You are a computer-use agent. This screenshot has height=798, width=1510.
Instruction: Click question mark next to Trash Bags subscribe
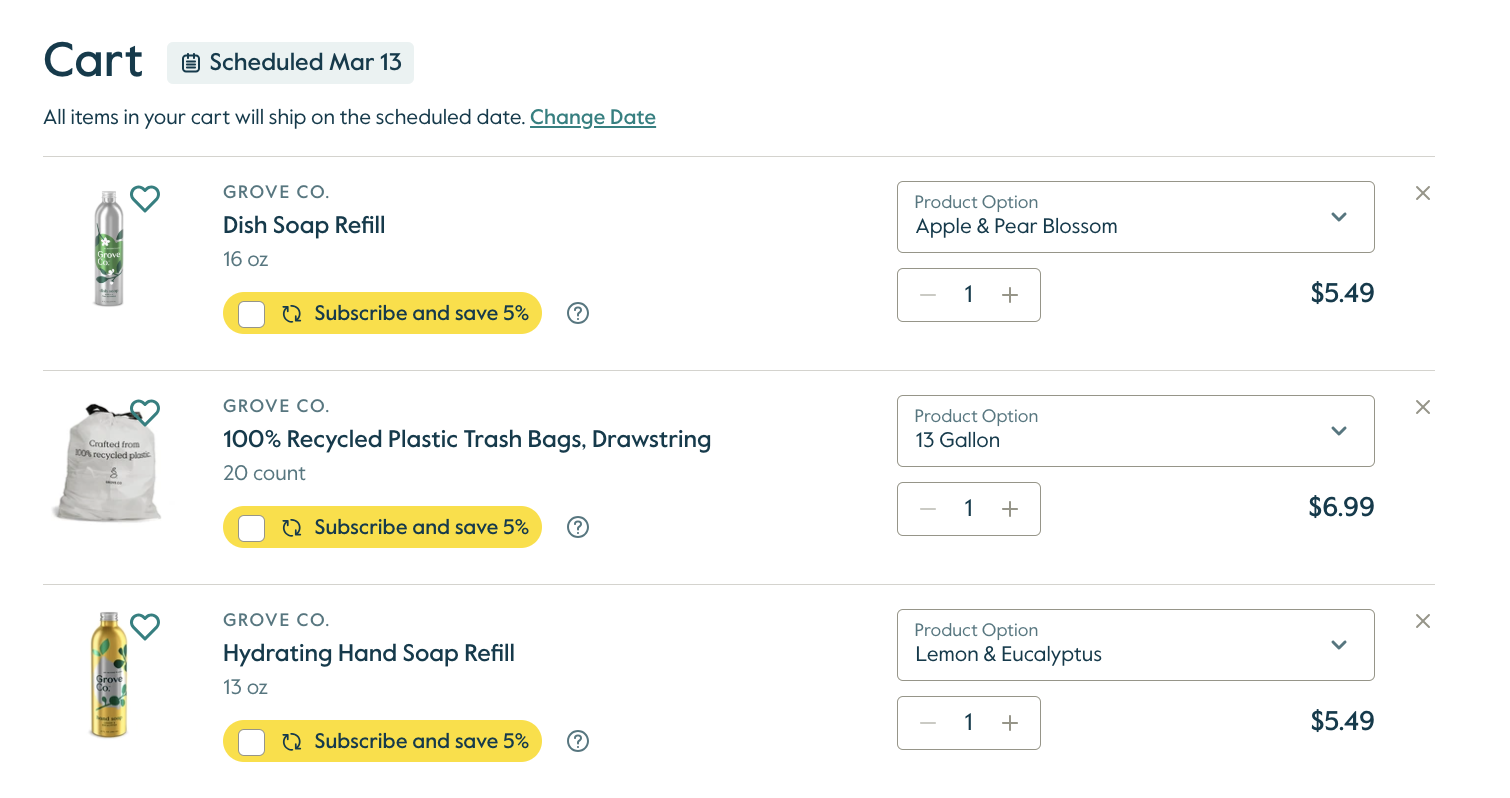[x=578, y=527]
